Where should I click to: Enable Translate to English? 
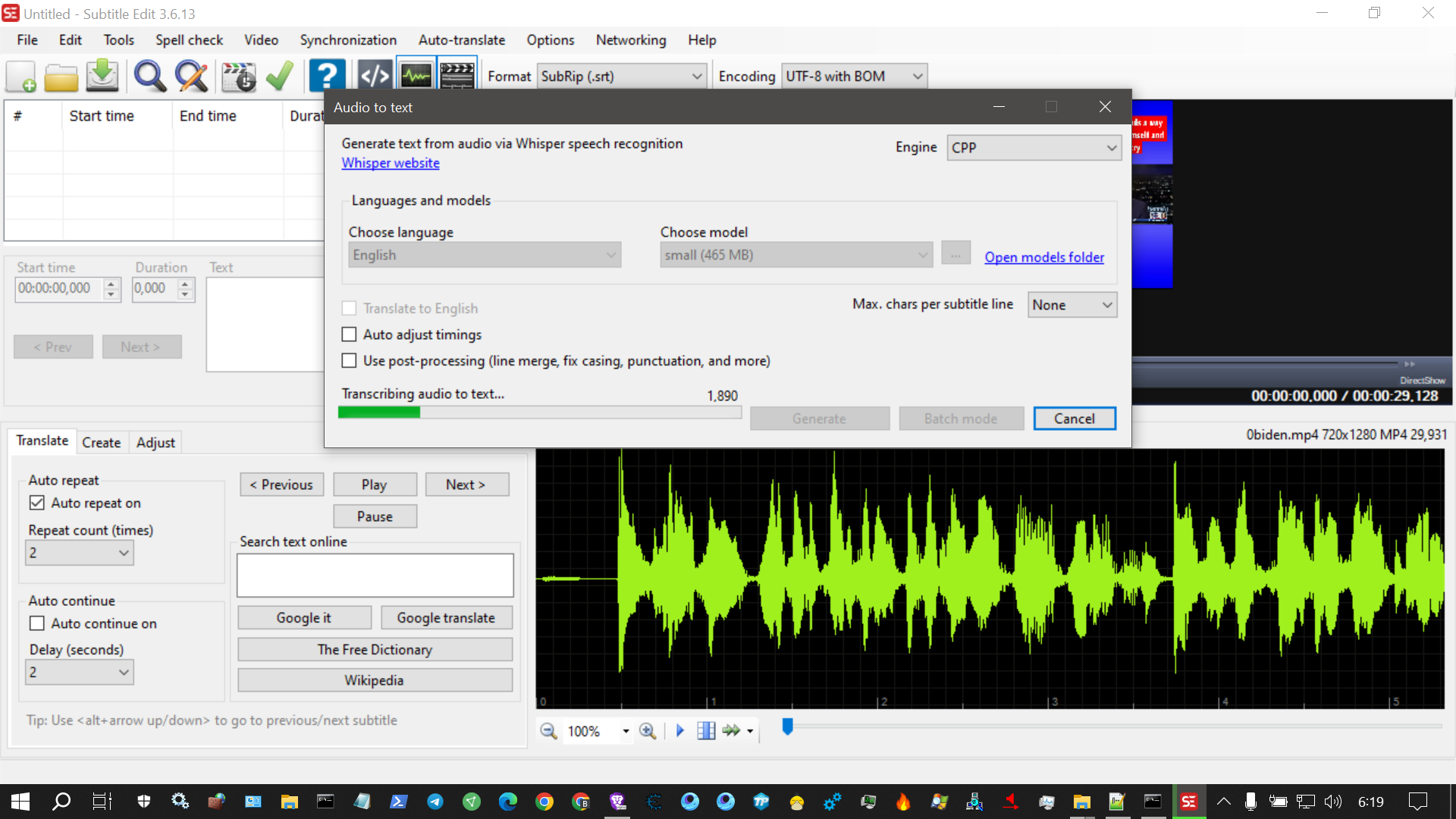coord(349,308)
